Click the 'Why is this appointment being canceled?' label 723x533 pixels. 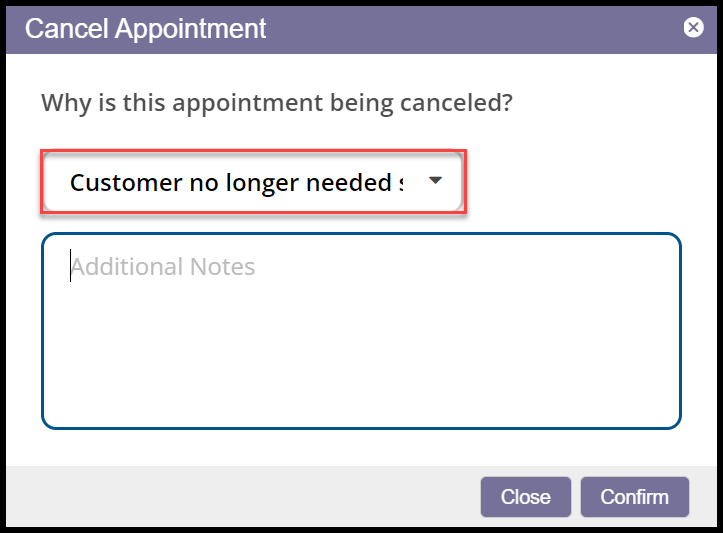276,103
